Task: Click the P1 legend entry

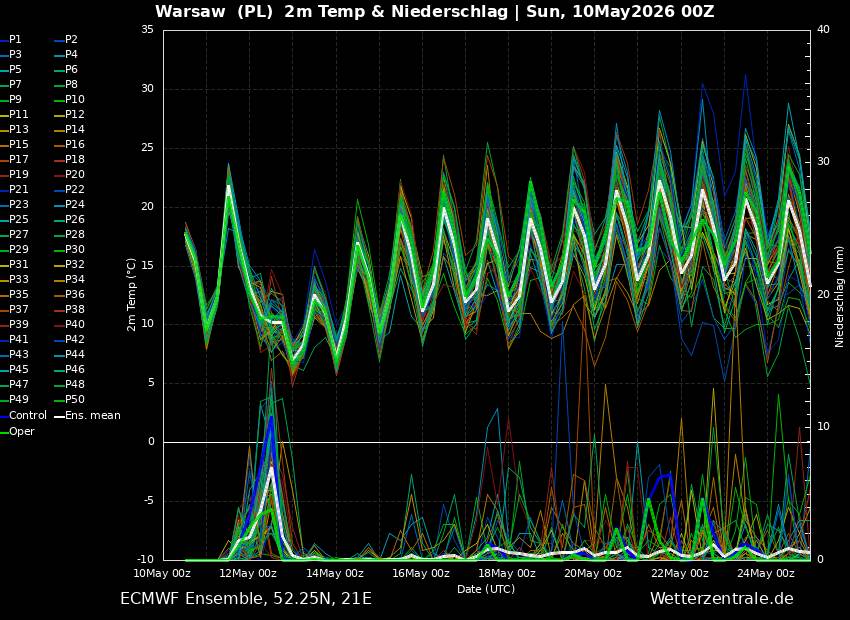Action: (11, 40)
